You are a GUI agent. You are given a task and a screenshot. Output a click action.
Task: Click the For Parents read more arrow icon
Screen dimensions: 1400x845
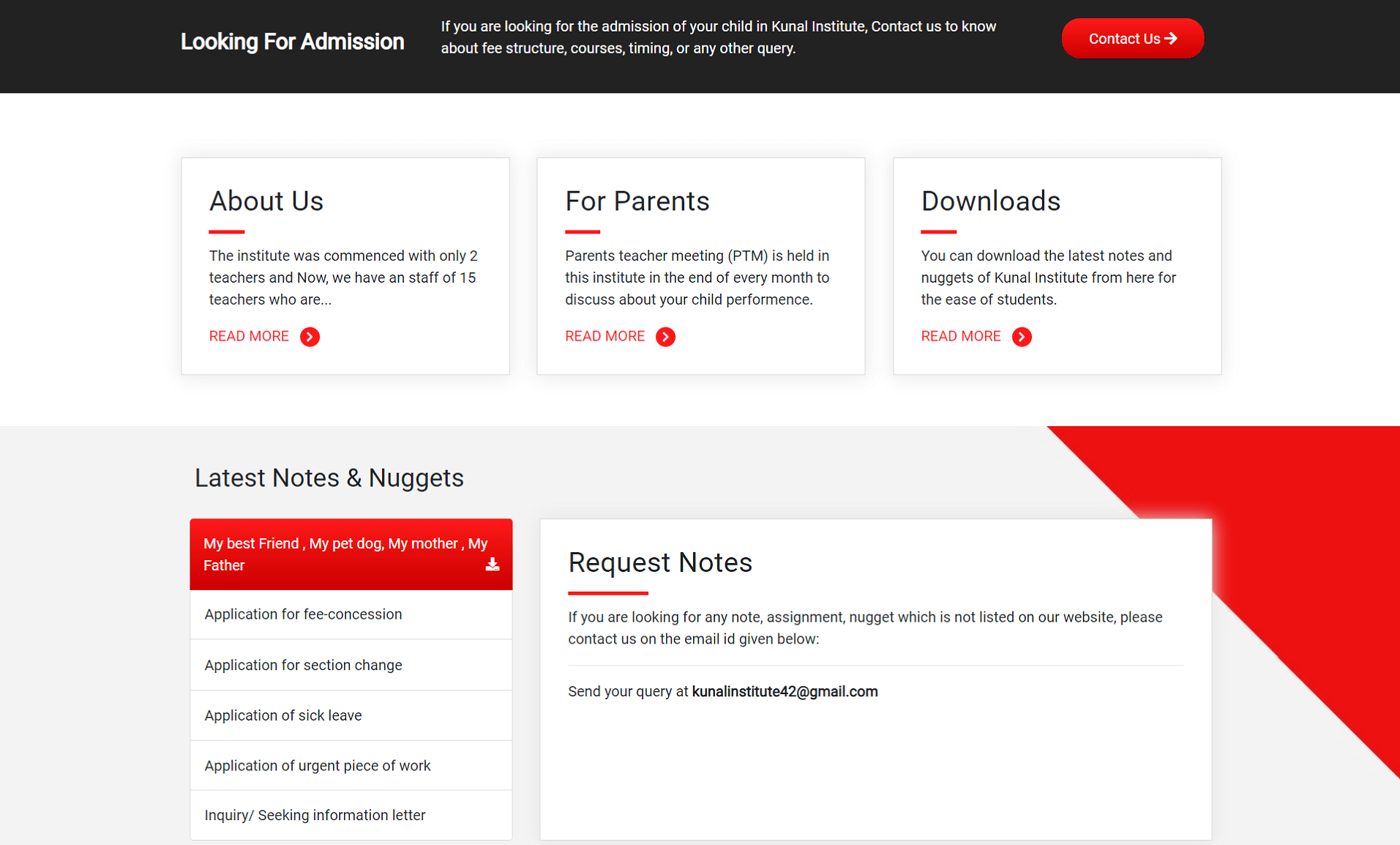click(665, 337)
